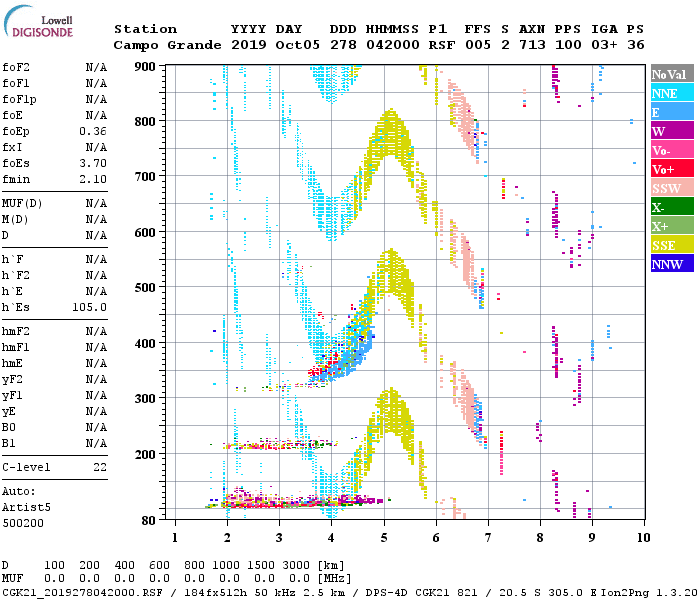The image size is (700, 600).
Task: Click the h`F2 parameter label
Action: point(16,275)
